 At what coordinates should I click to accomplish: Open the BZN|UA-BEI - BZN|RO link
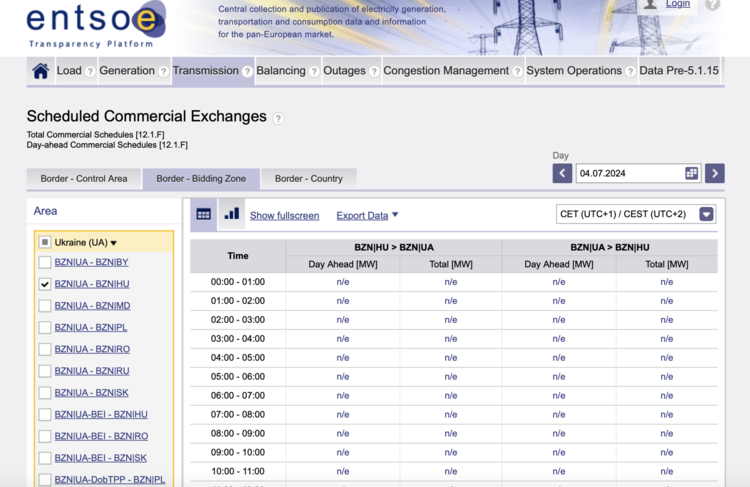coord(101,436)
